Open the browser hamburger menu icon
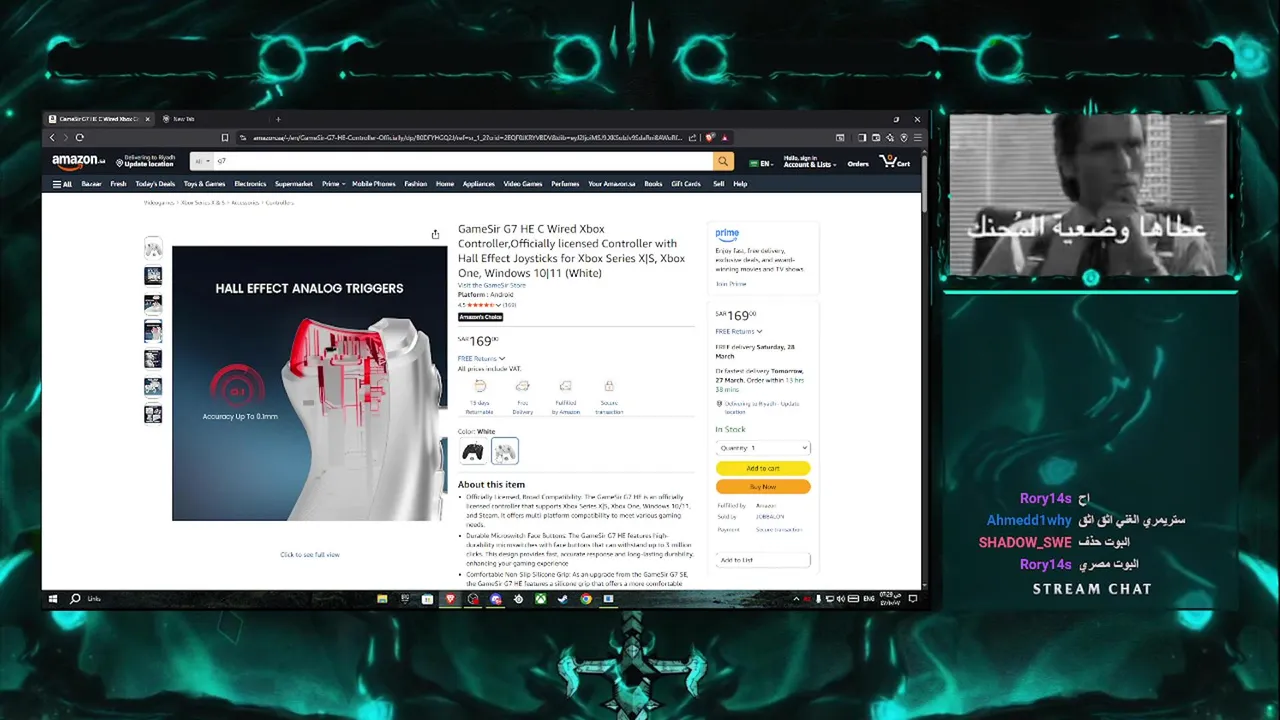The width and height of the screenshot is (1280, 720). pyautogui.click(x=918, y=138)
